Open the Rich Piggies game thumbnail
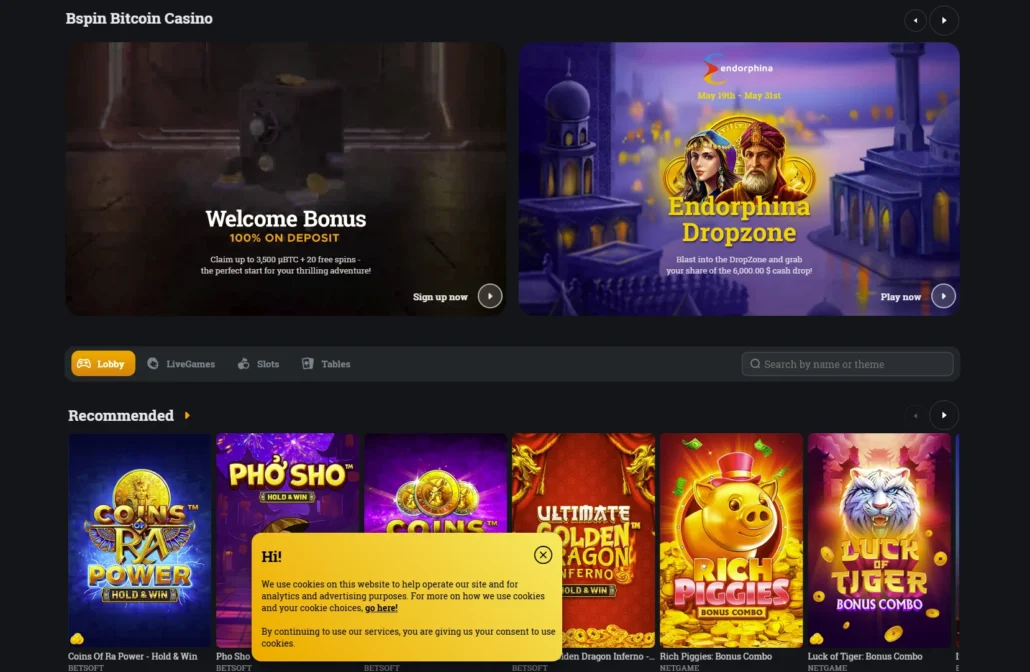The height and width of the screenshot is (672, 1030). (x=731, y=540)
